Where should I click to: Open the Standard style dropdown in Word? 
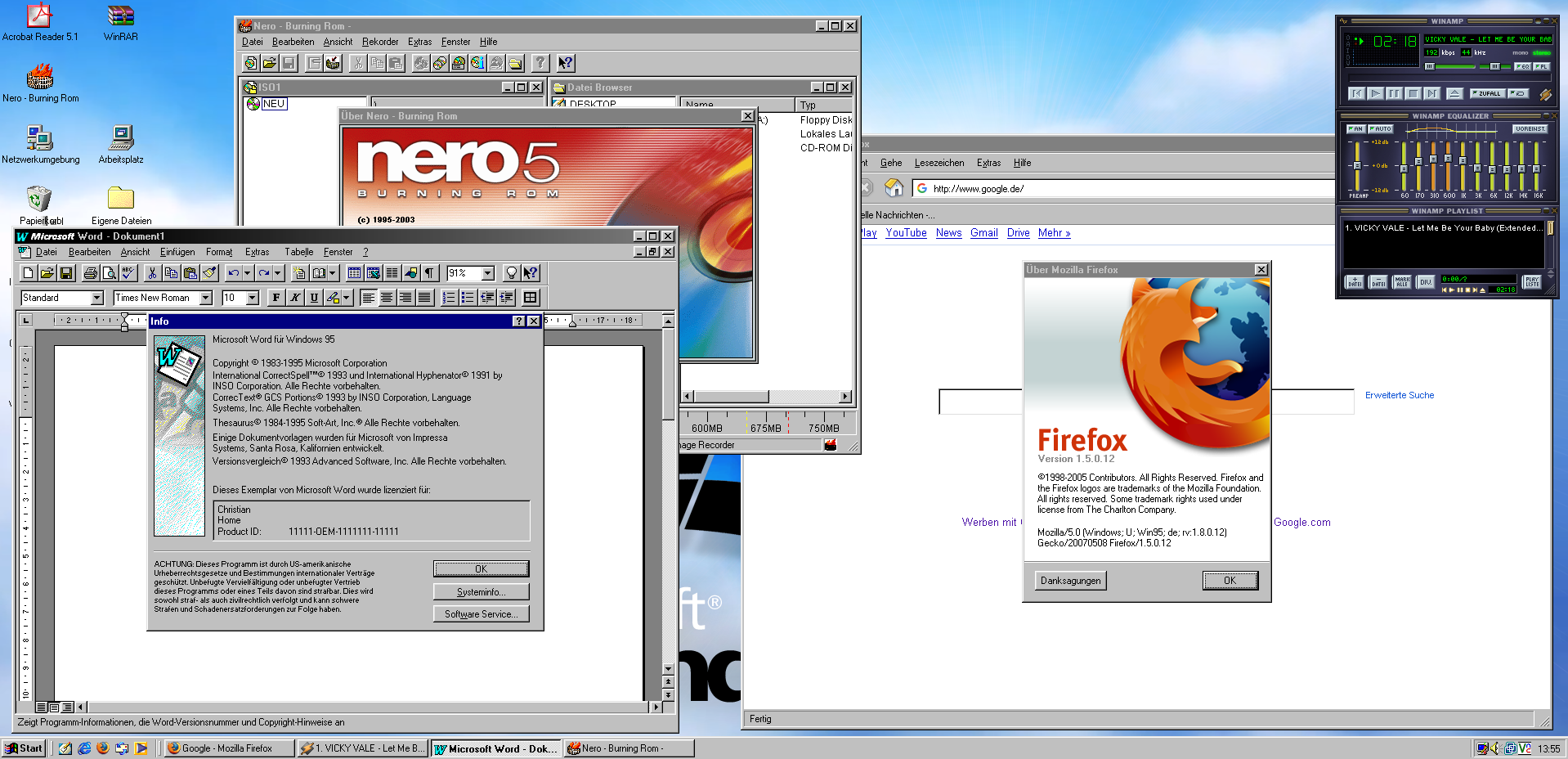pos(97,298)
